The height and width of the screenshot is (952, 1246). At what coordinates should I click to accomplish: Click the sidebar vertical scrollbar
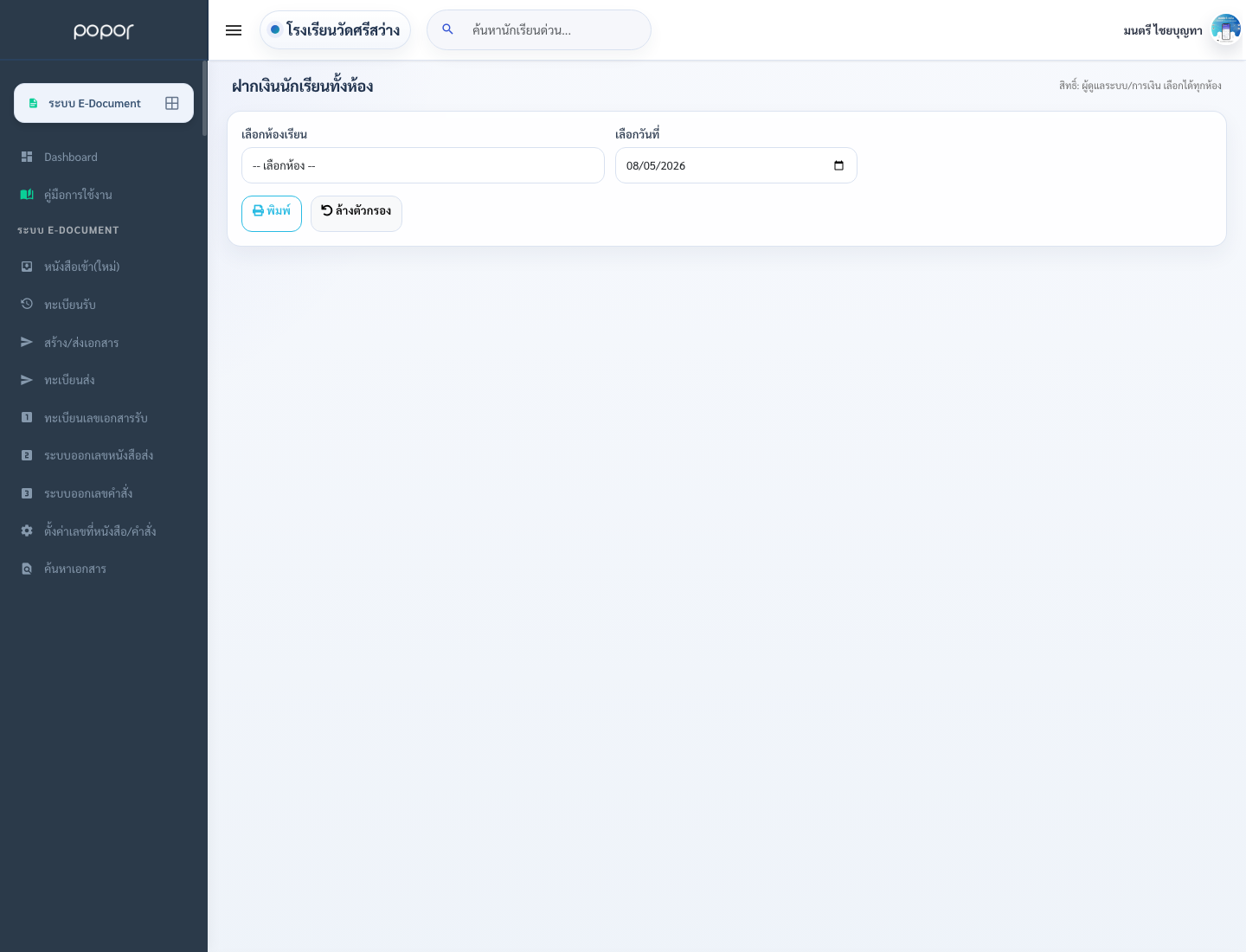(205, 98)
